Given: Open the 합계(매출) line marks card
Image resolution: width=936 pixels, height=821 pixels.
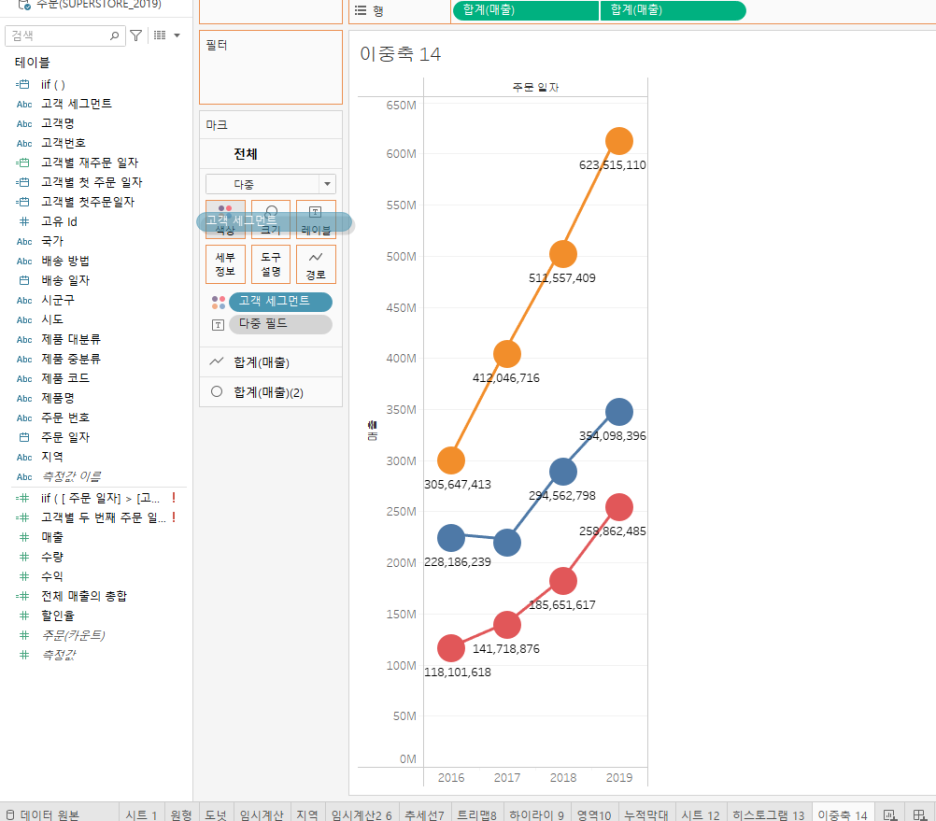Looking at the screenshot, I should [270, 362].
